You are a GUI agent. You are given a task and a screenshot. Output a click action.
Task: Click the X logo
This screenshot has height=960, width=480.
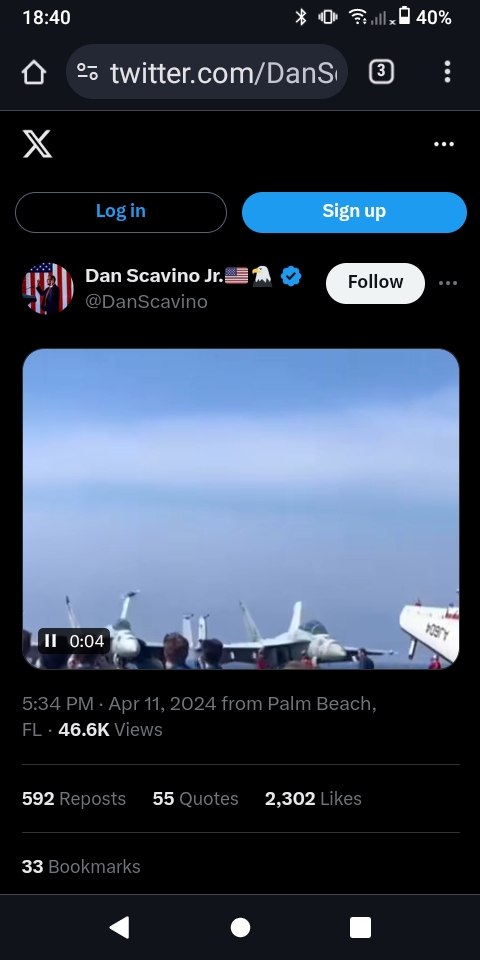pyautogui.click(x=37, y=144)
